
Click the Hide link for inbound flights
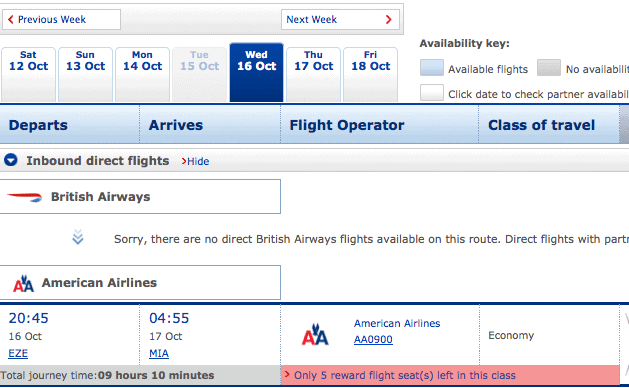(x=198, y=161)
